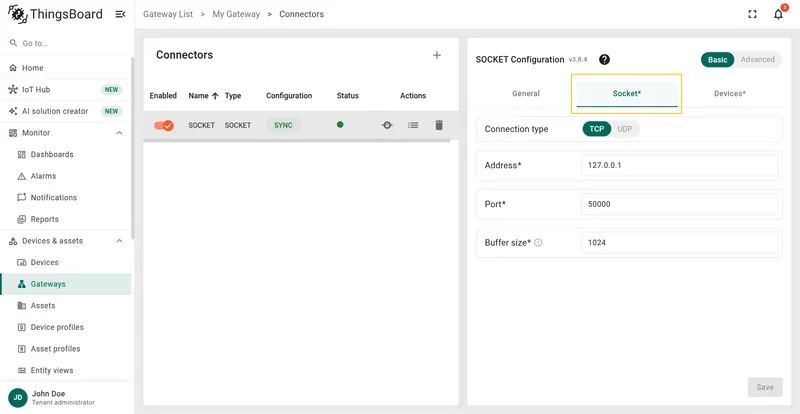The image size is (800, 414).
Task: Open RPC debug icon for SOCKET connector
Action: [387, 125]
